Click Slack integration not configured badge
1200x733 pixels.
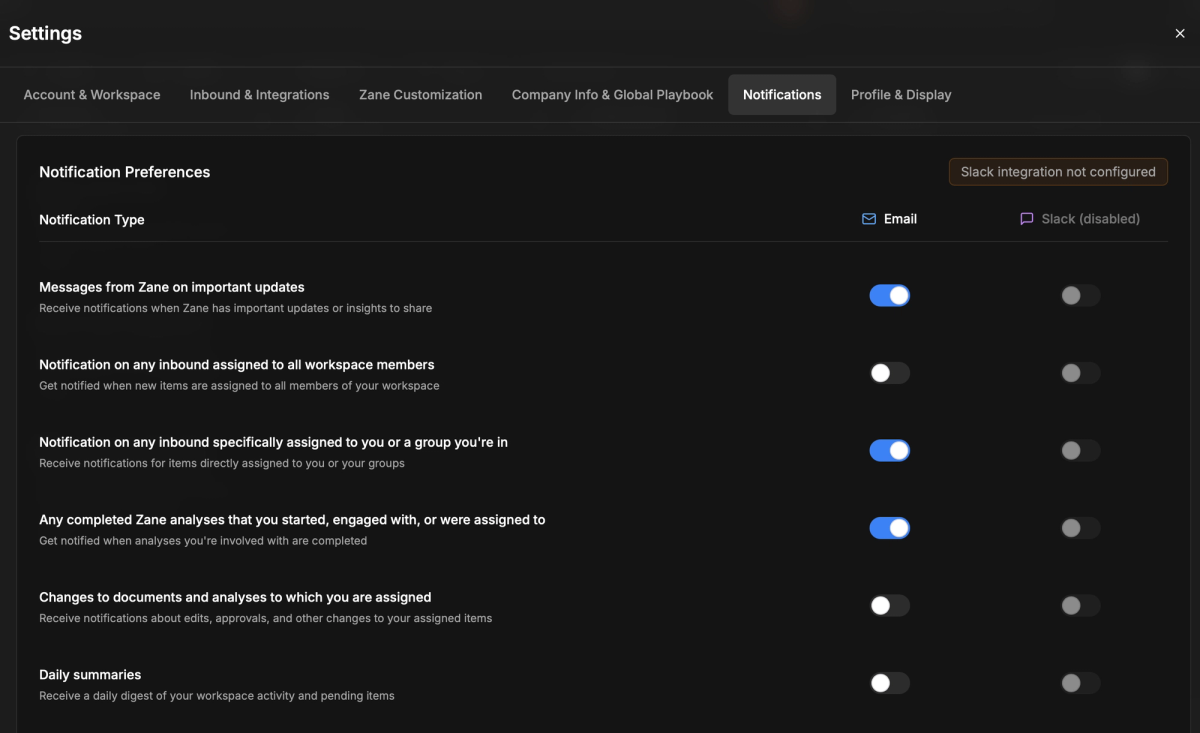click(1058, 172)
